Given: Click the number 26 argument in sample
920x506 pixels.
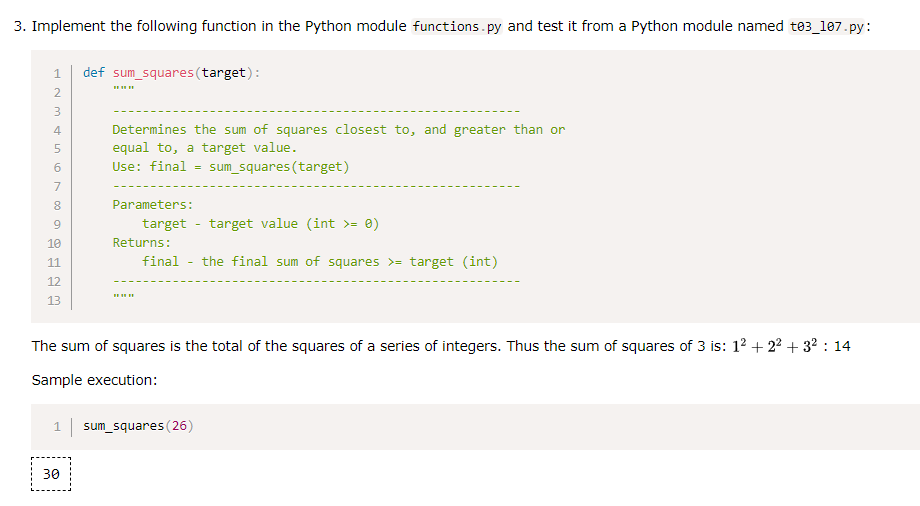Looking at the screenshot, I should 179,426.
